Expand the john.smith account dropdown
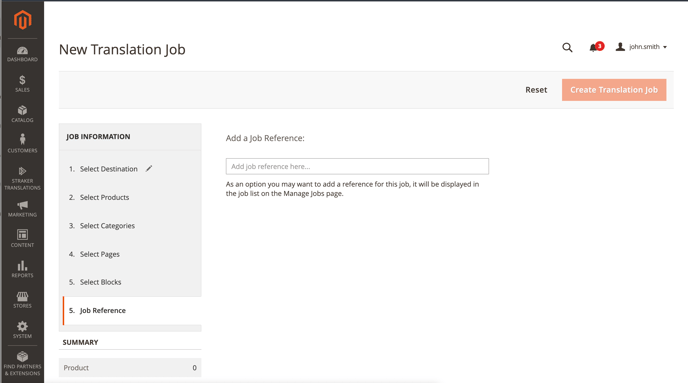The width and height of the screenshot is (688, 383). coord(641,47)
